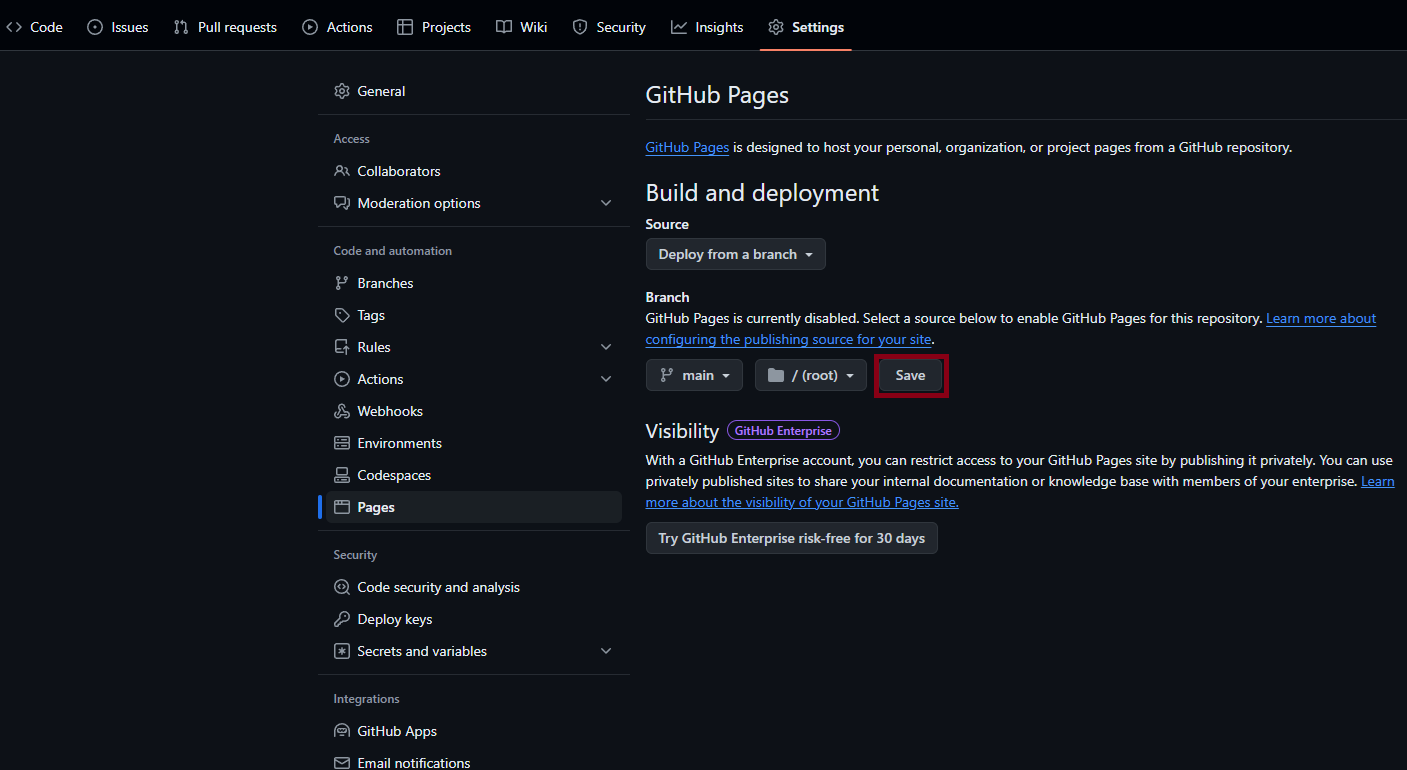The height and width of the screenshot is (770, 1407).
Task: Open Environments in sidebar
Action: 474,443
